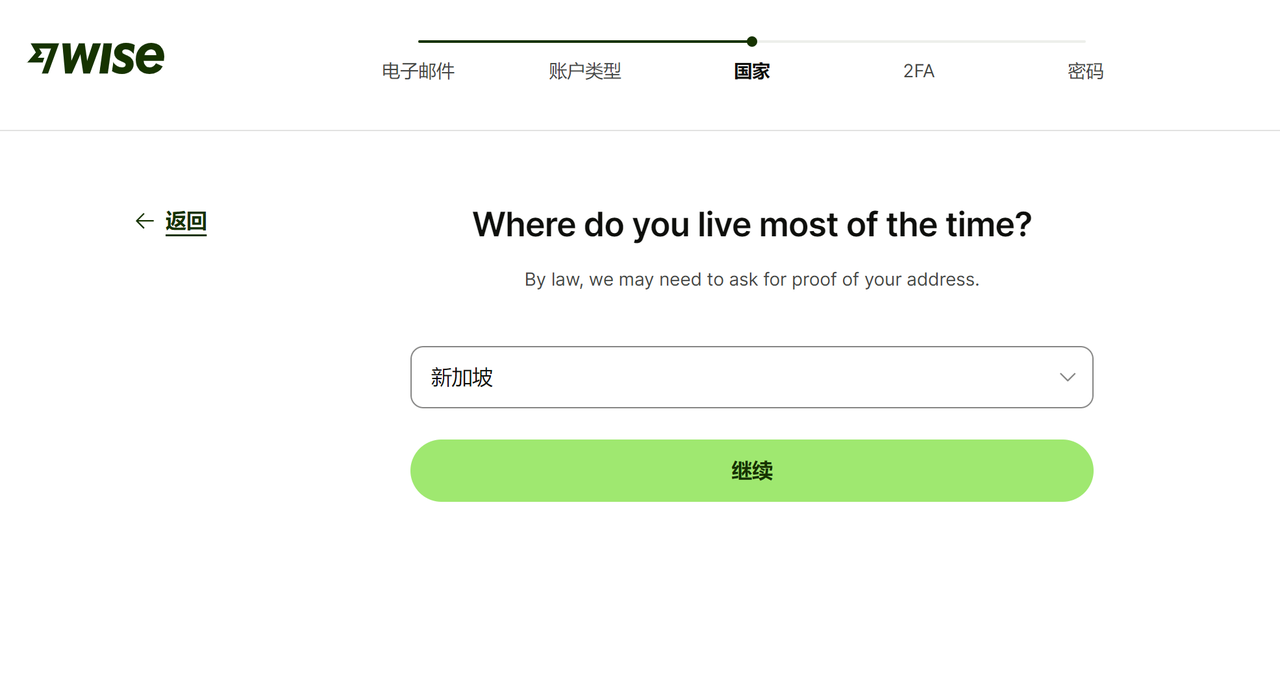The width and height of the screenshot is (1280, 681).
Task: Select the current 国家 step label
Action: 752,71
